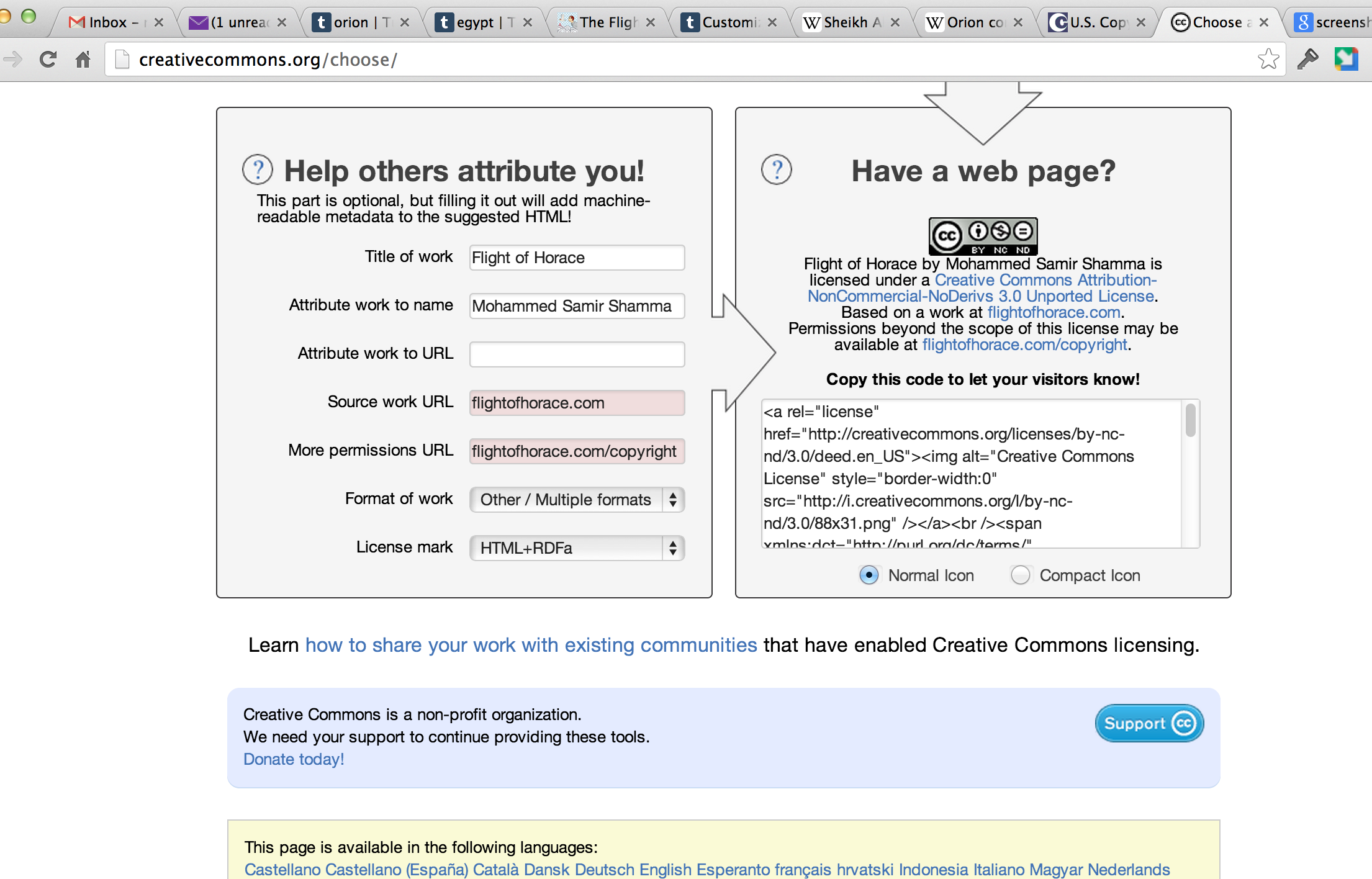Bookmark page with star icon
This screenshot has width=1372, height=879.
tap(1268, 60)
